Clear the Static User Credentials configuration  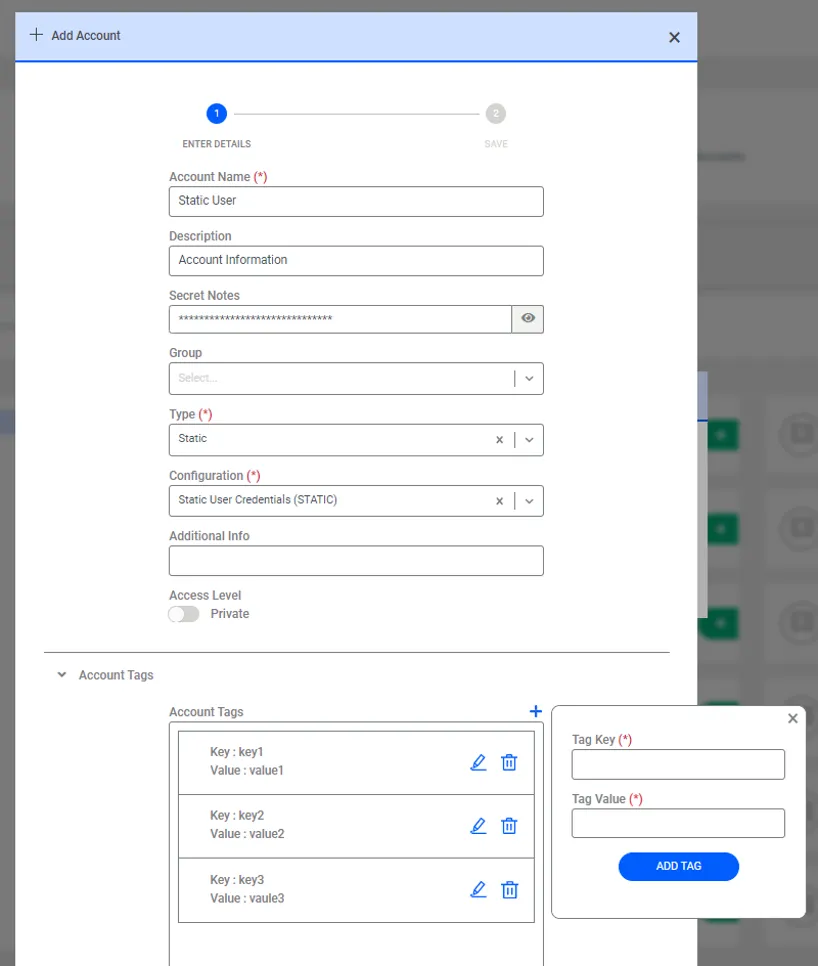[500, 501]
